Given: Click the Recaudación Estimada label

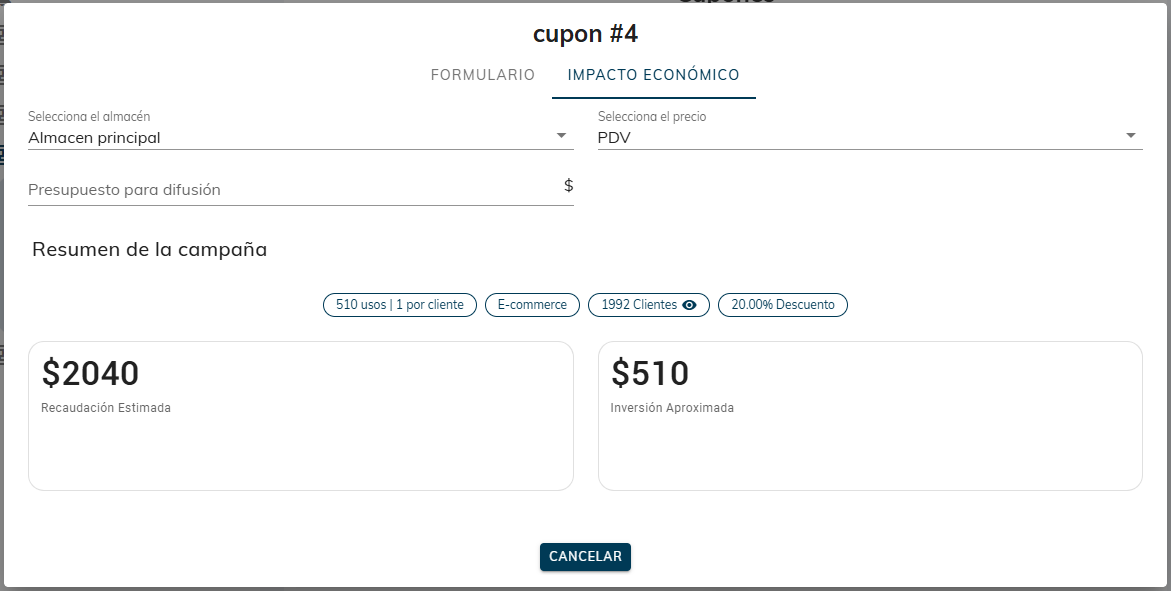Looking at the screenshot, I should click(x=106, y=408).
